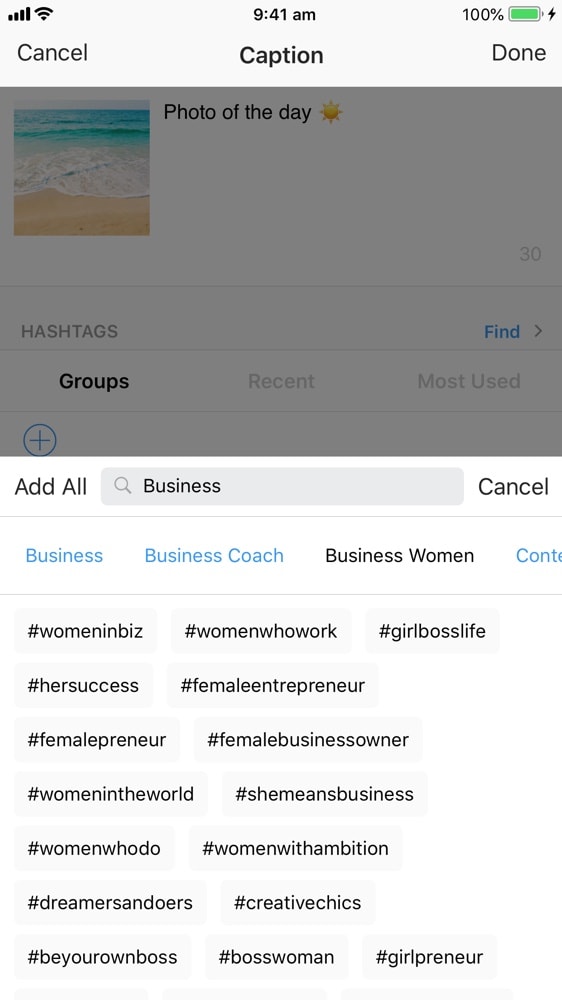Tap the plus circle add-group icon
Screen dimensions: 562x1000
tap(40, 440)
